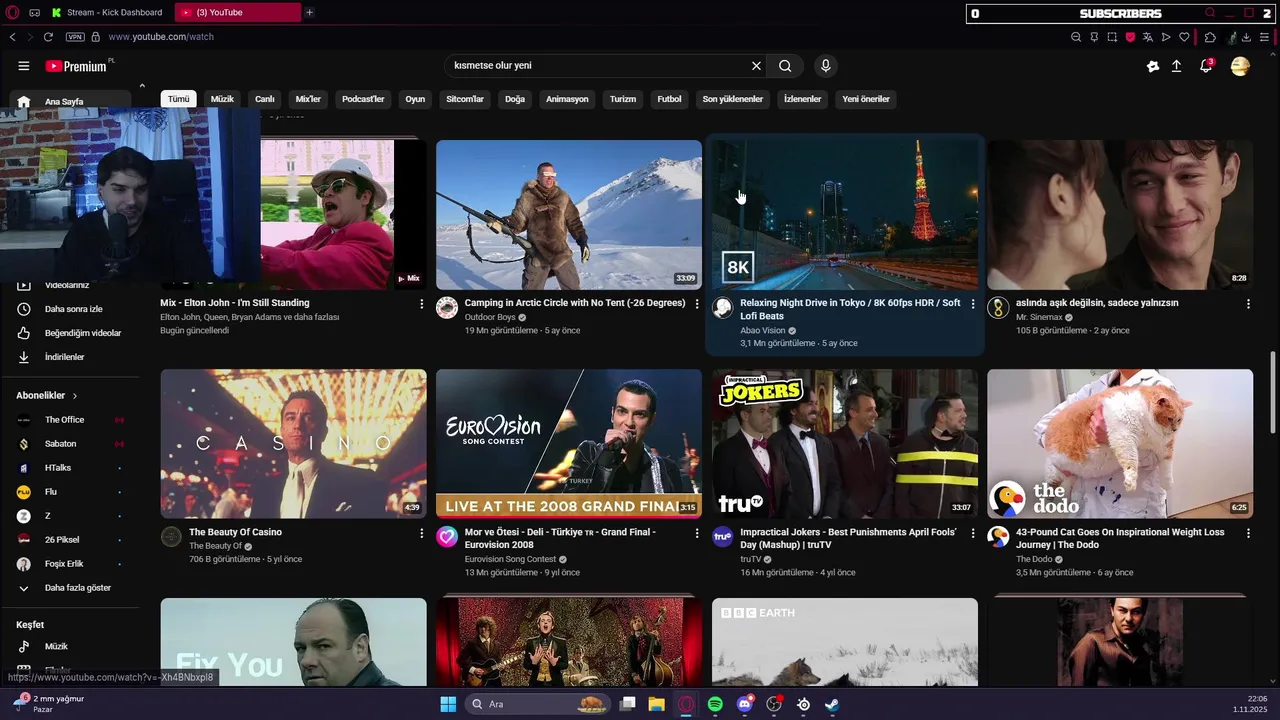Open options for aslında aşık değilsin video
This screenshot has height=720, width=1280.
1248,304
